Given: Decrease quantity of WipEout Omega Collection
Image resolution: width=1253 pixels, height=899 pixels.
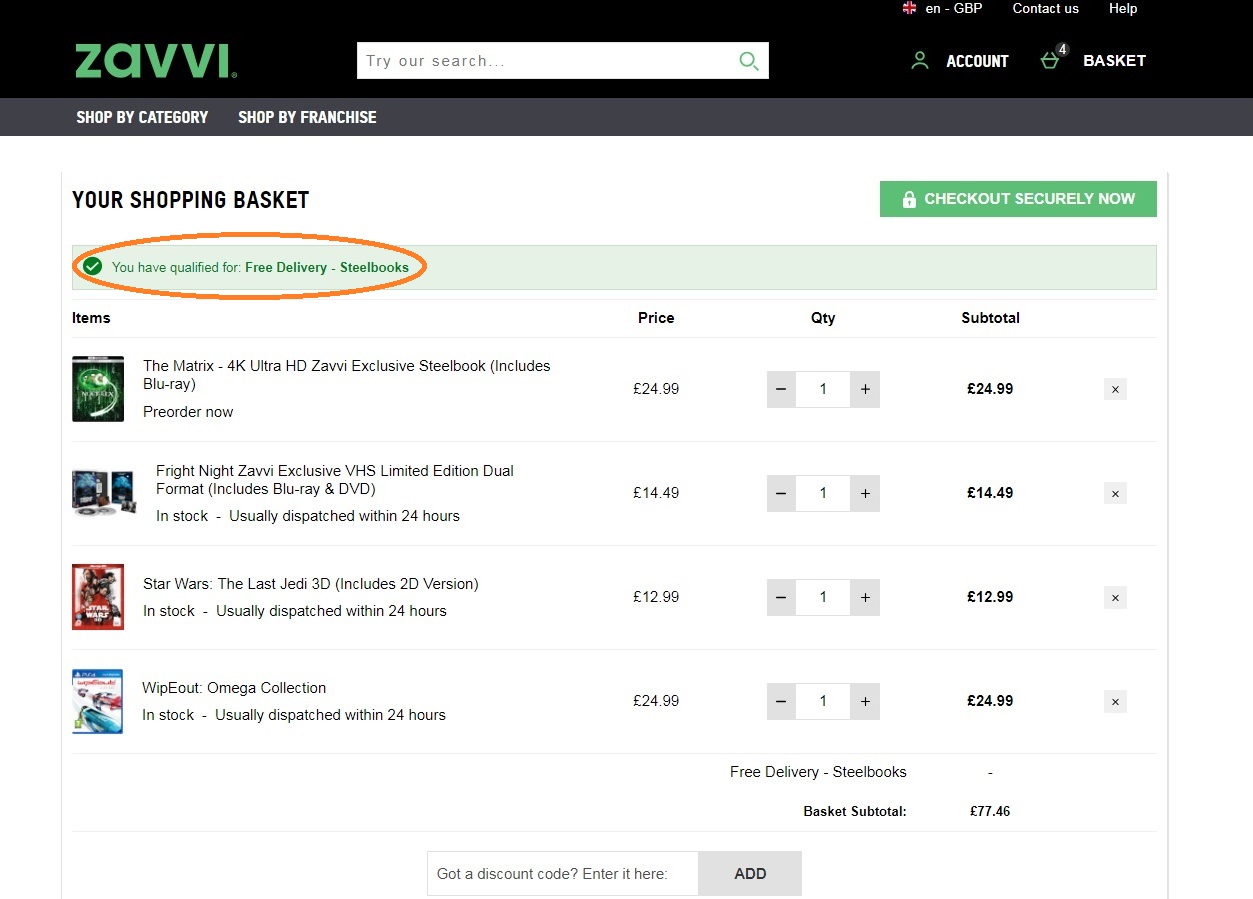Looking at the screenshot, I should point(781,701).
